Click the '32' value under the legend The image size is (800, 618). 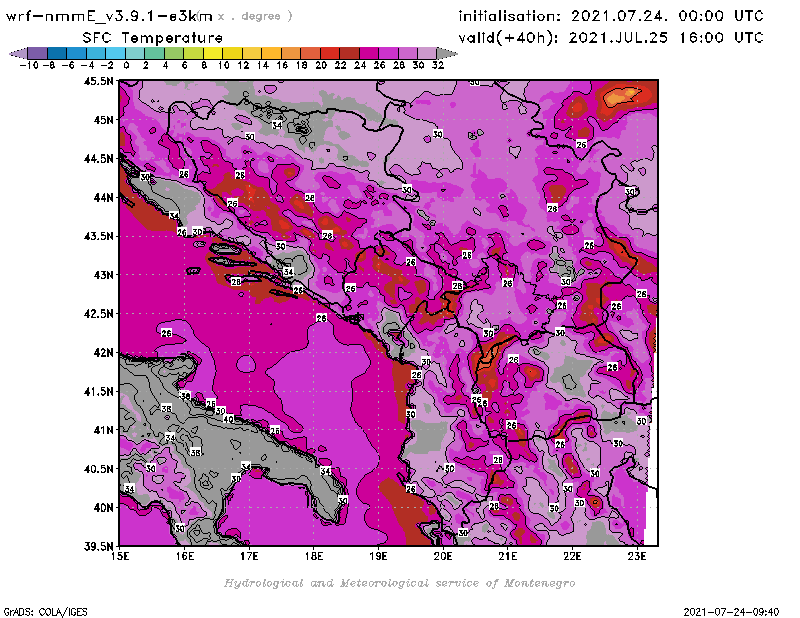tap(438, 65)
